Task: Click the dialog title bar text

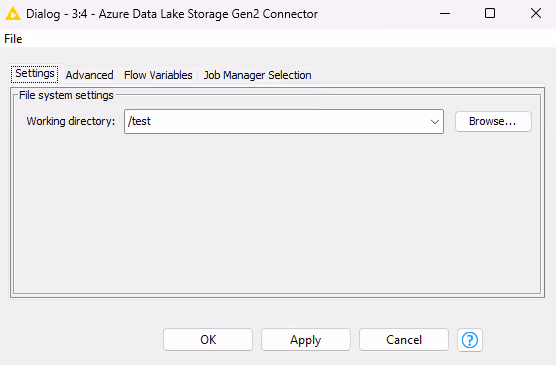Action: click(x=172, y=14)
